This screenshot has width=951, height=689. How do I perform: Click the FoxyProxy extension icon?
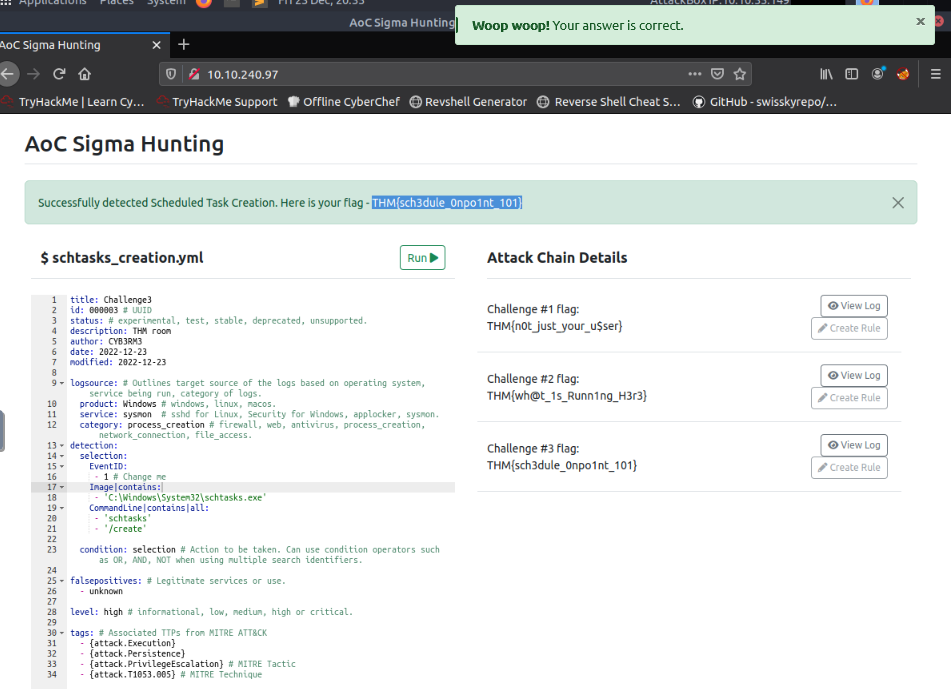[x=903, y=74]
